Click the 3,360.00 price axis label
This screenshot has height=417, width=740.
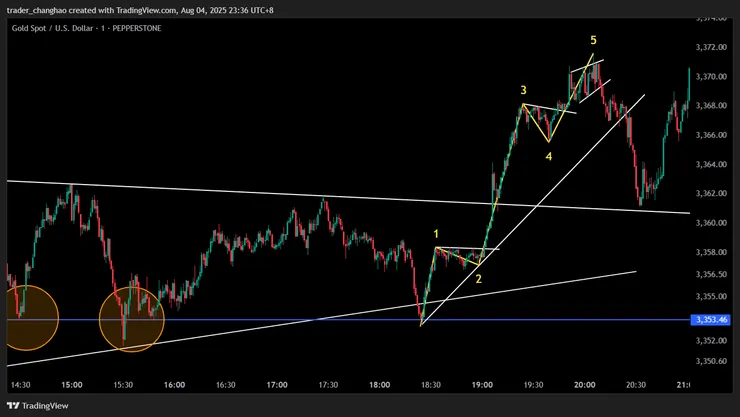coord(711,223)
